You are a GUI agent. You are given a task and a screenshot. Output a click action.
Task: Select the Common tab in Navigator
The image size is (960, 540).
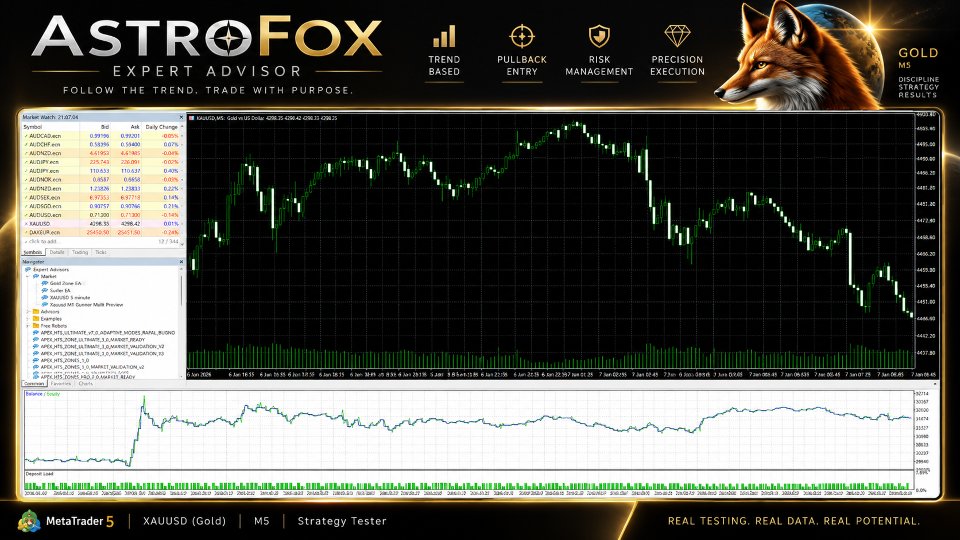click(34, 384)
